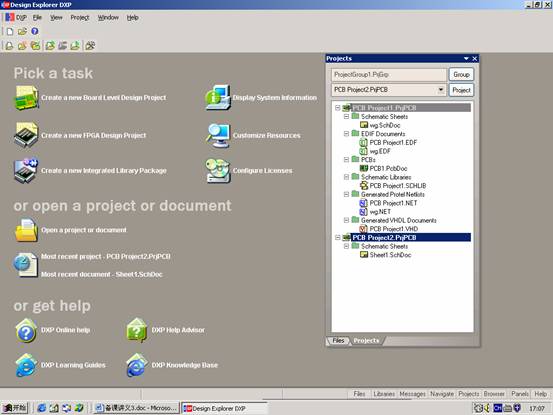Collapse the PCBs folder node
Viewport: 553px width, 415px height.
(346, 160)
